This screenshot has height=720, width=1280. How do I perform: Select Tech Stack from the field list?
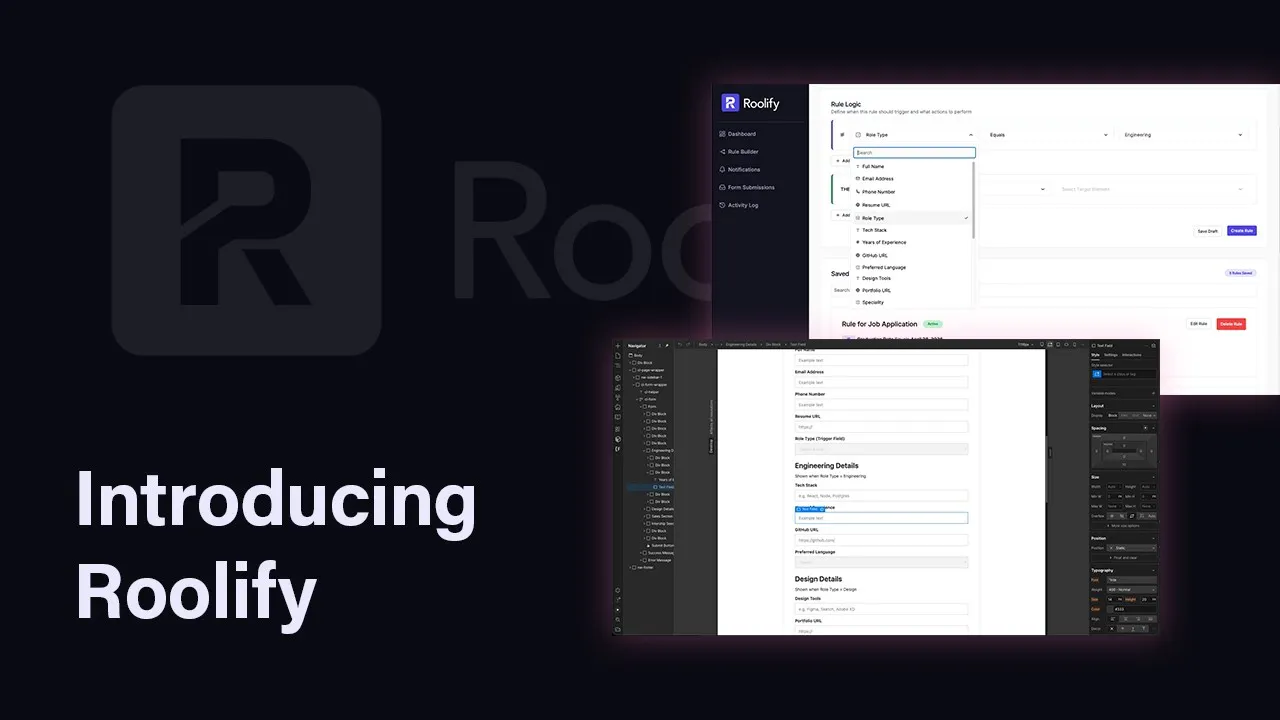coord(912,230)
